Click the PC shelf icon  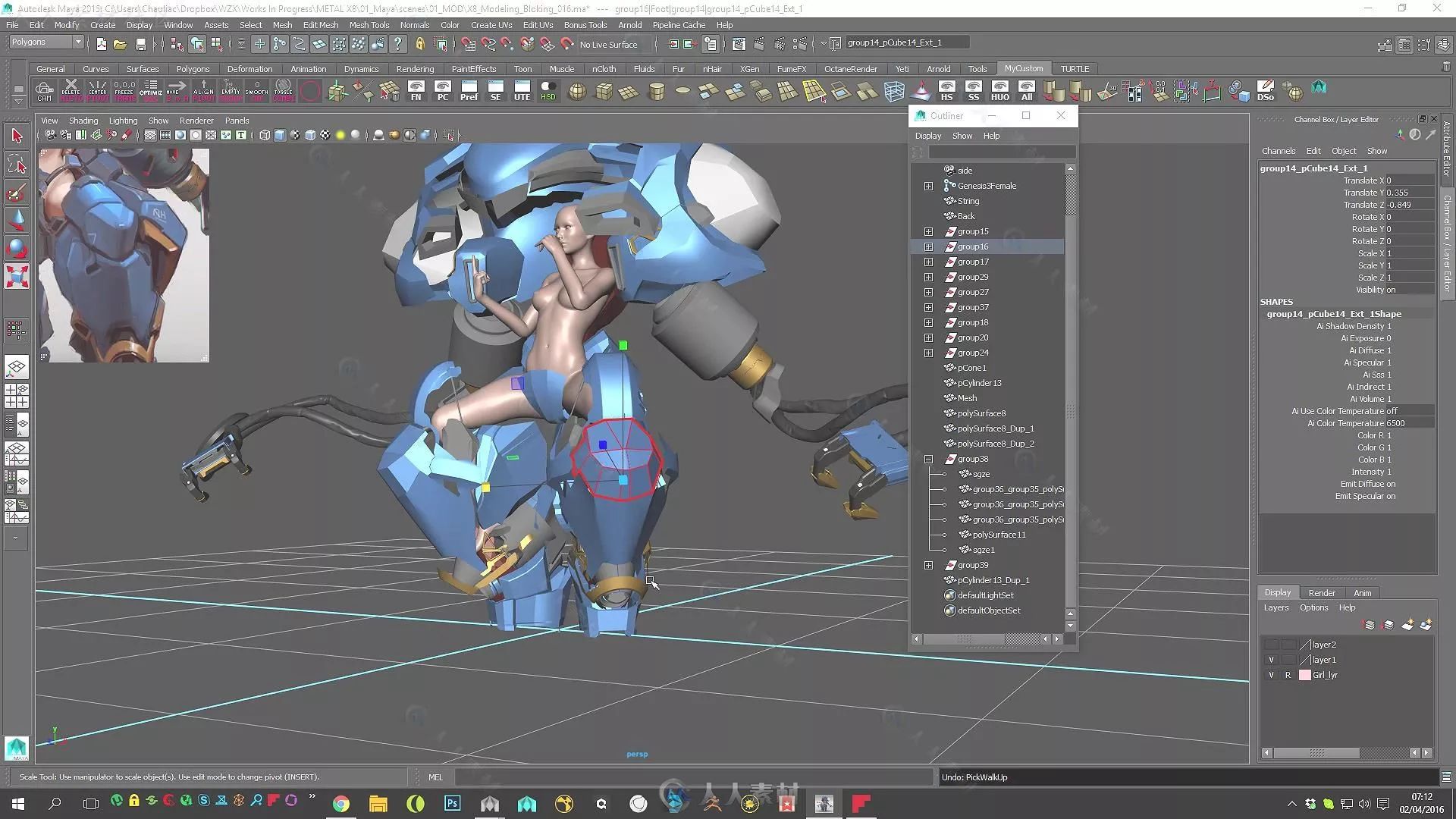pyautogui.click(x=442, y=91)
